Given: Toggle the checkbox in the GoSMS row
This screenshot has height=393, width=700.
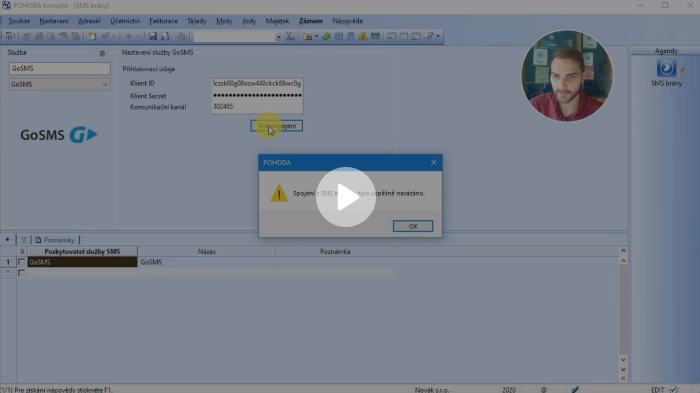Looking at the screenshot, I should tap(21, 262).
